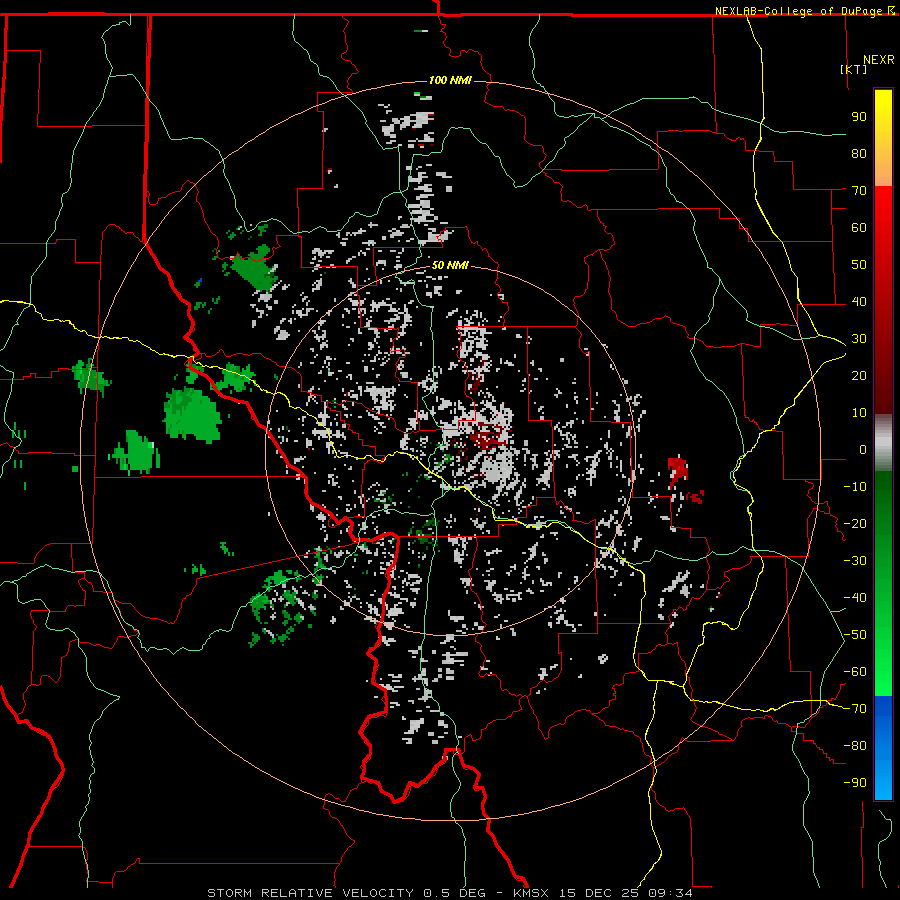This screenshot has height=900, width=900.
Task: Click the -80 value on the velocity scale
Action: [x=855, y=746]
